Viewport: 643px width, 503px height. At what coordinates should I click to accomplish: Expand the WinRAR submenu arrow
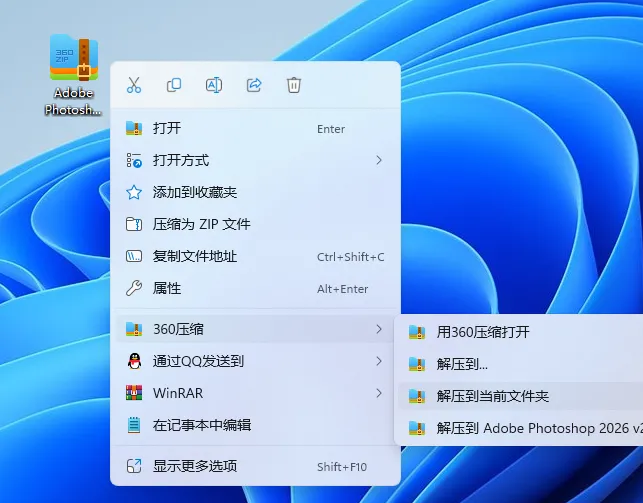[x=379, y=393]
